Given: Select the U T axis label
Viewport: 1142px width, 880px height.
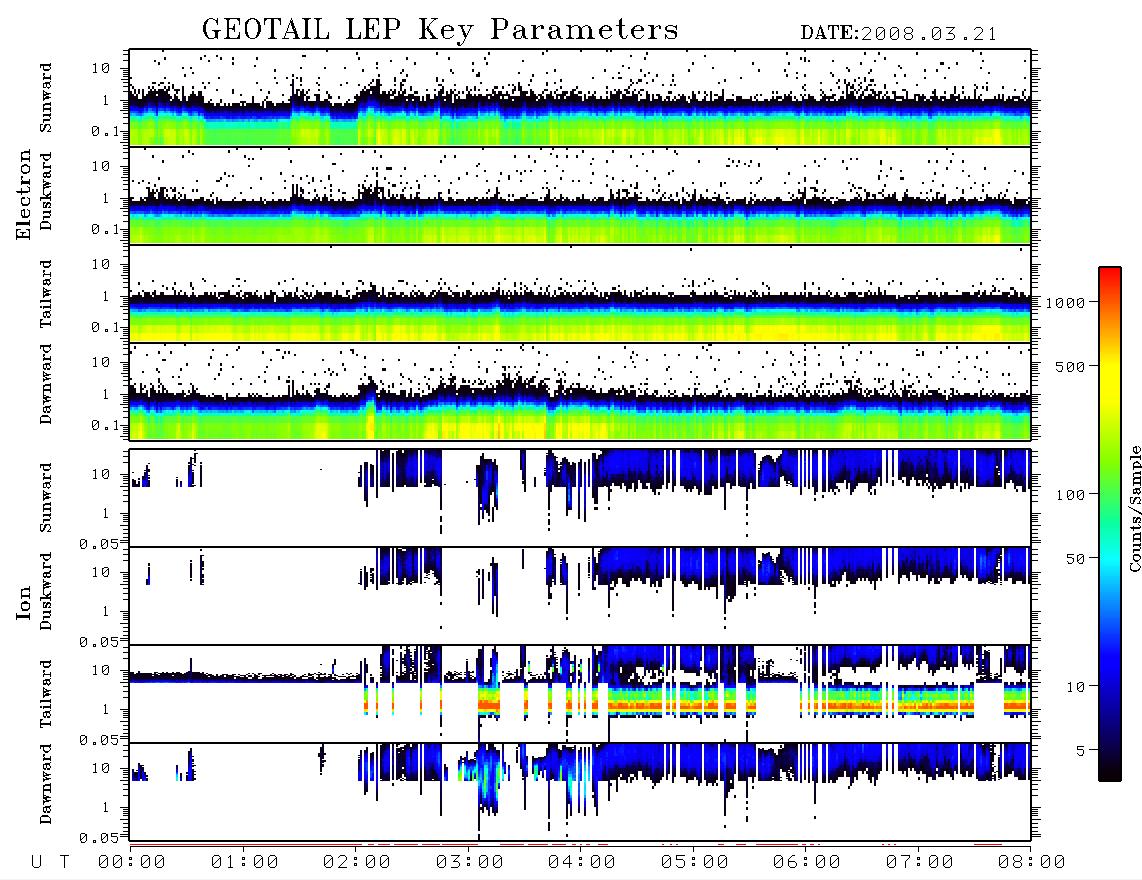Looking at the screenshot, I should [50, 862].
